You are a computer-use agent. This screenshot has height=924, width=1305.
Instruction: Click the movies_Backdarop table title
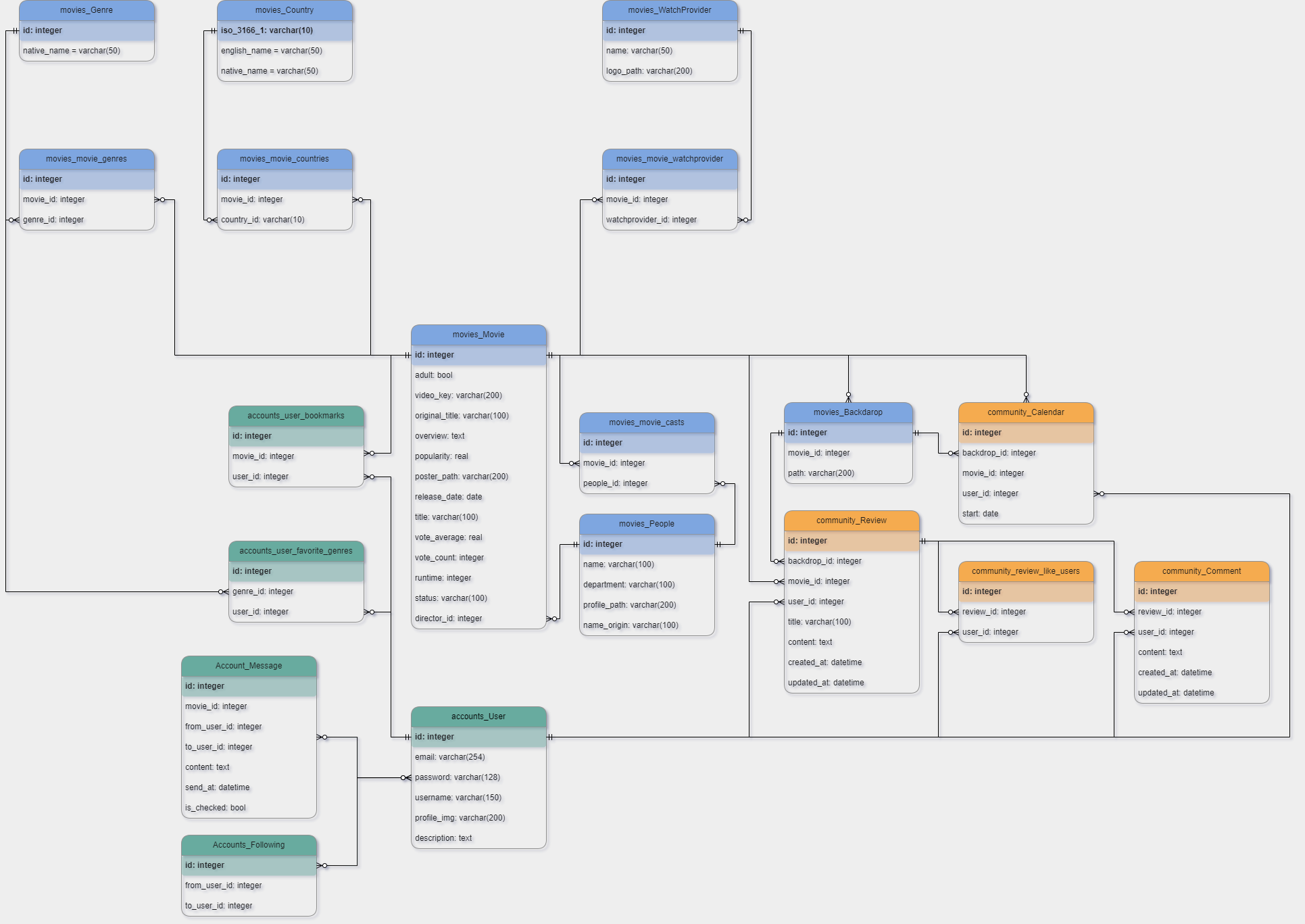tap(847, 412)
